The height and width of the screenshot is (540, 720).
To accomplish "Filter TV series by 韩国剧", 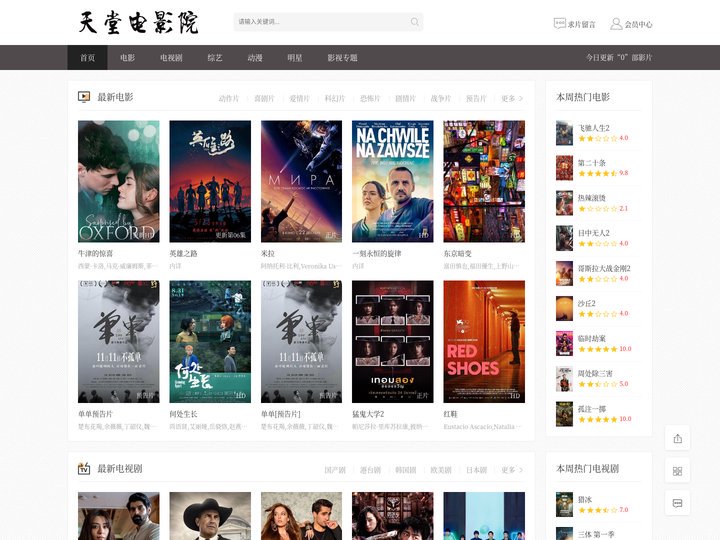I will 405,470.
